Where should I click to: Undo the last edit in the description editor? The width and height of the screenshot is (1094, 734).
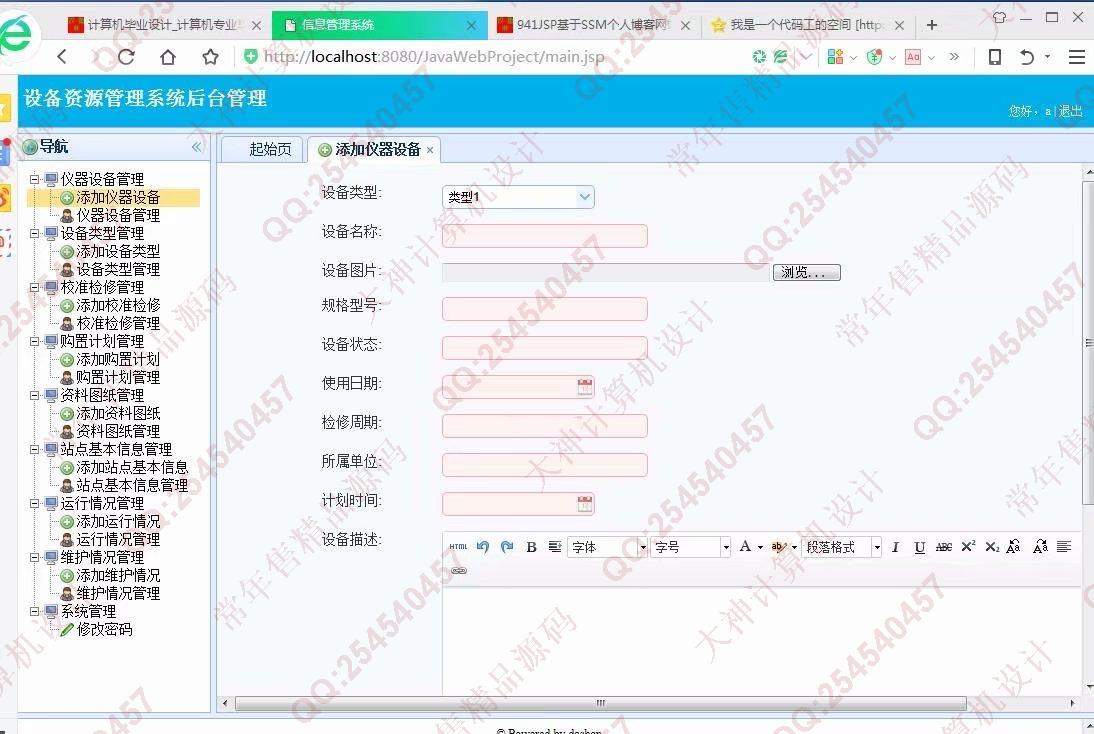(x=483, y=547)
